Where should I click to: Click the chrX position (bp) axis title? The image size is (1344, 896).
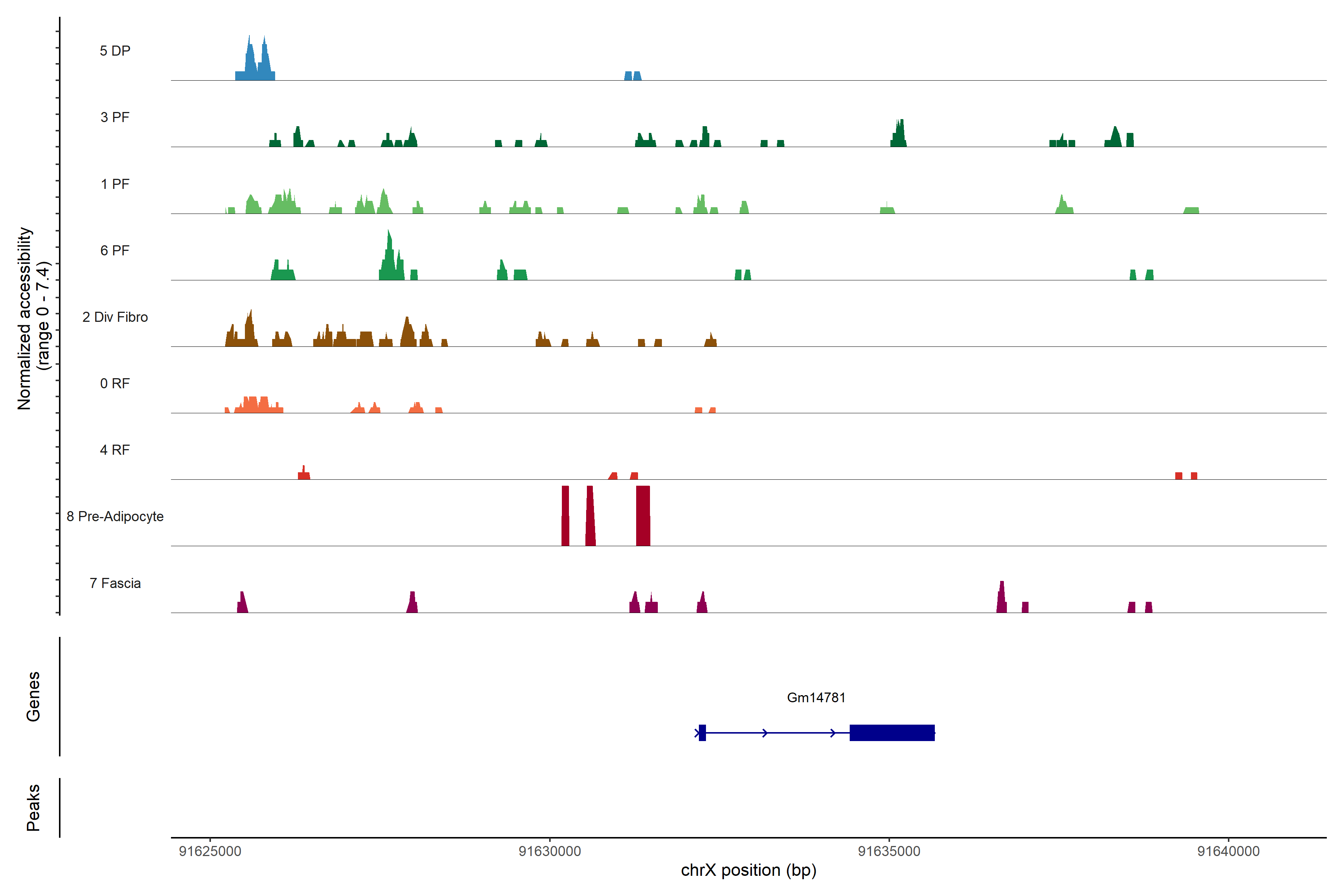(749, 870)
